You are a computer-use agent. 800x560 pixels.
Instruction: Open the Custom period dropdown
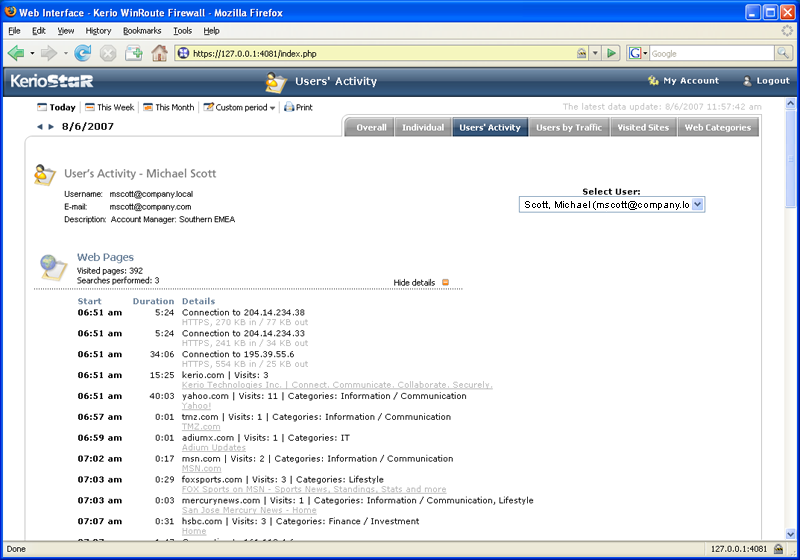point(239,107)
